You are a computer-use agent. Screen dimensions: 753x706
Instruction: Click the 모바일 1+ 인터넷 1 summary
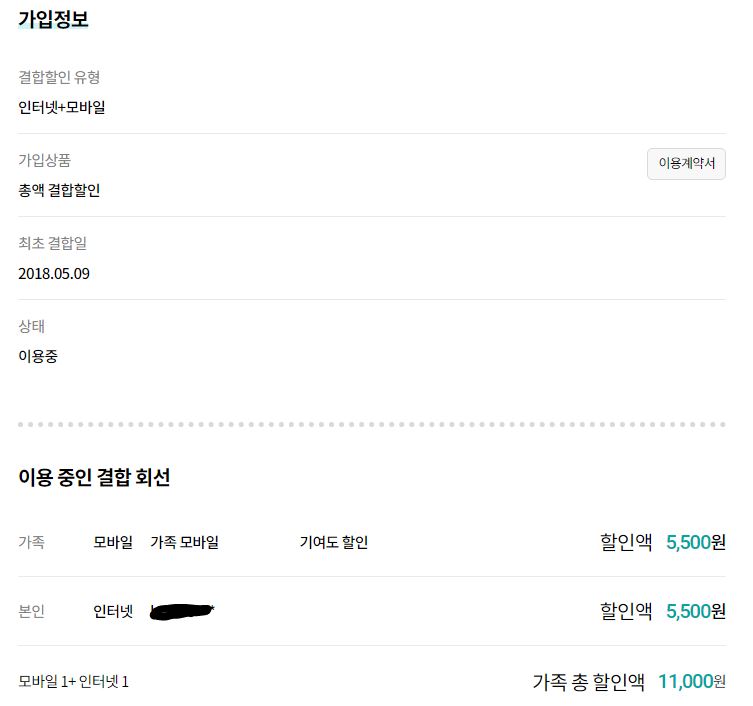click(74, 682)
